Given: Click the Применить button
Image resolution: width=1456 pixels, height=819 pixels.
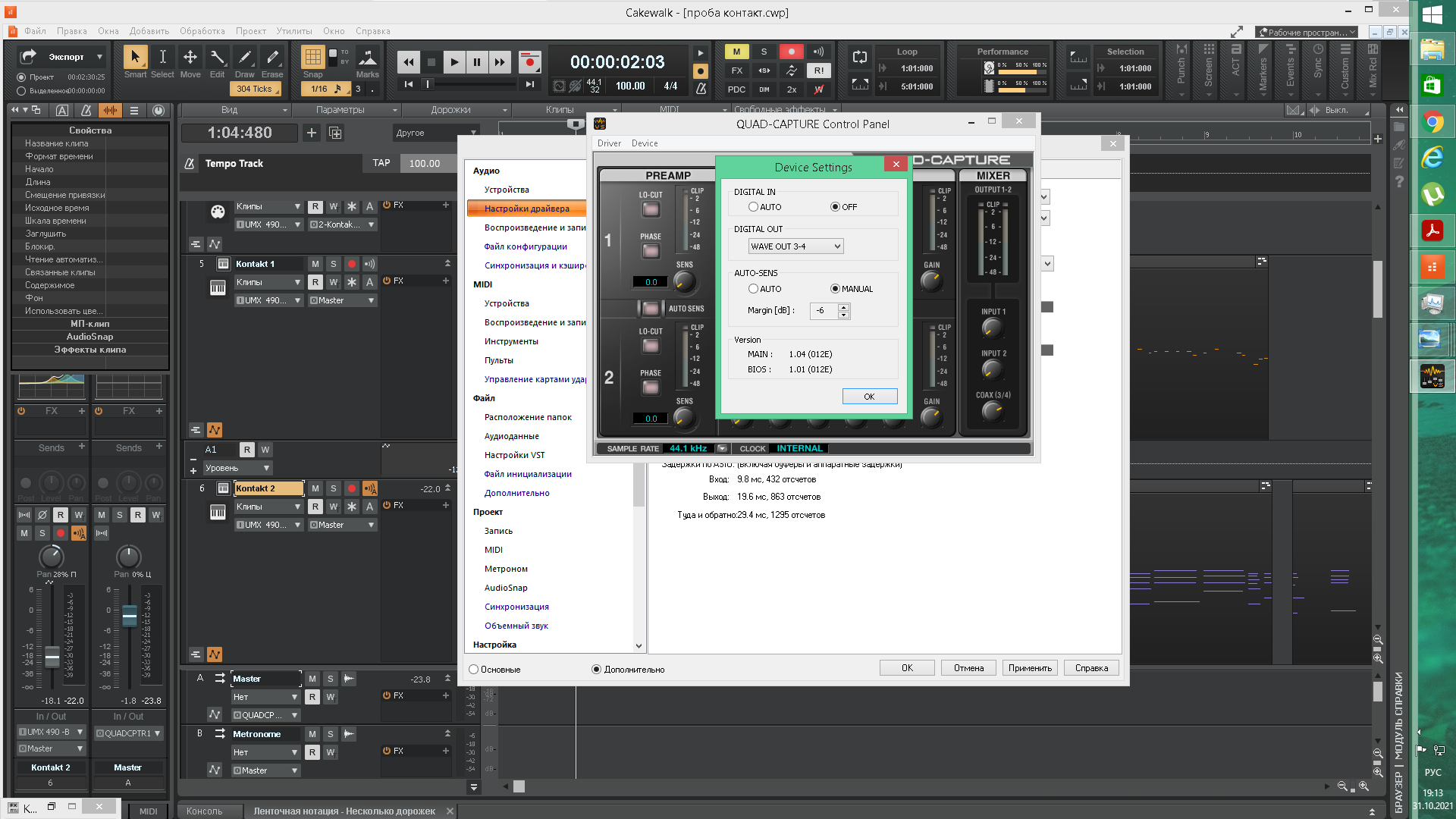Looking at the screenshot, I should pos(1030,668).
